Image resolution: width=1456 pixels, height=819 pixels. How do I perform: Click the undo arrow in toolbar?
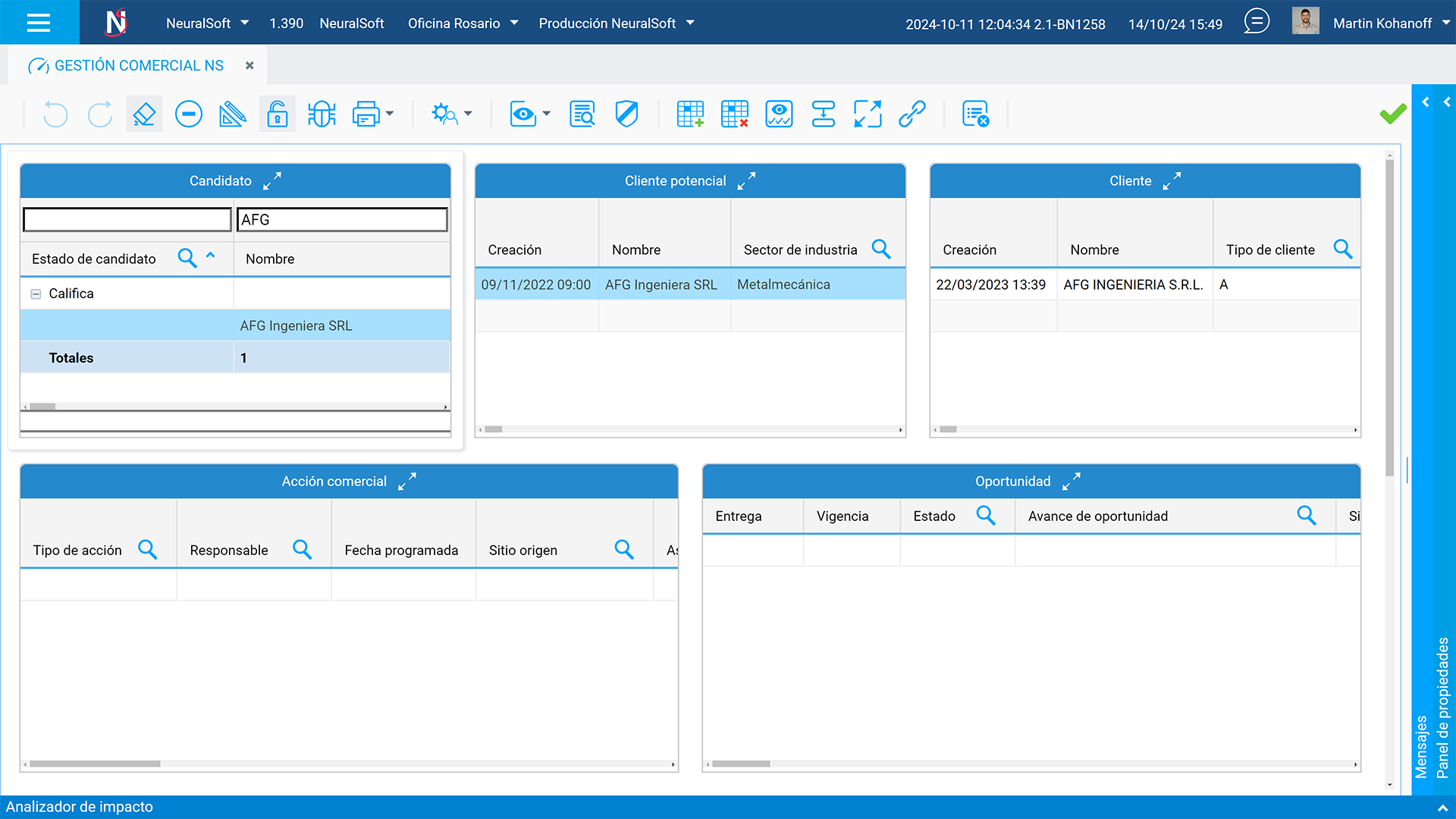point(55,115)
